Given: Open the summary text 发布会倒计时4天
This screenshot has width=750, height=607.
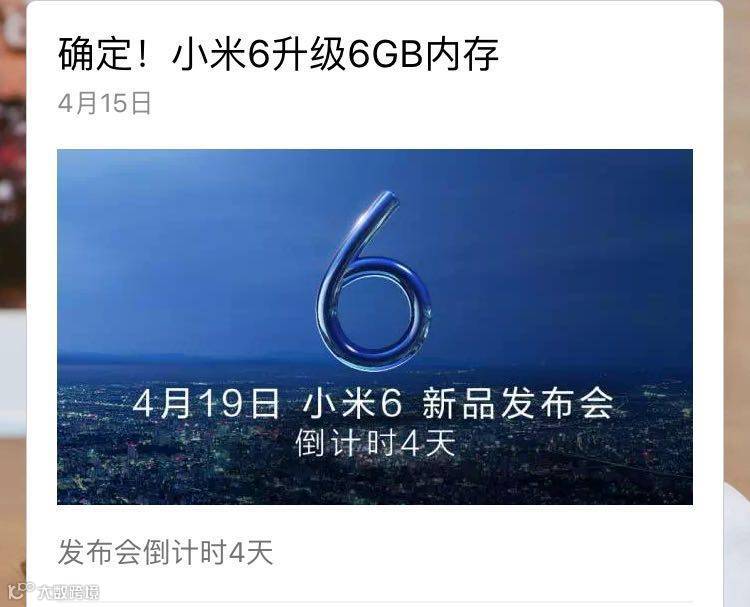Looking at the screenshot, I should coord(165,552).
